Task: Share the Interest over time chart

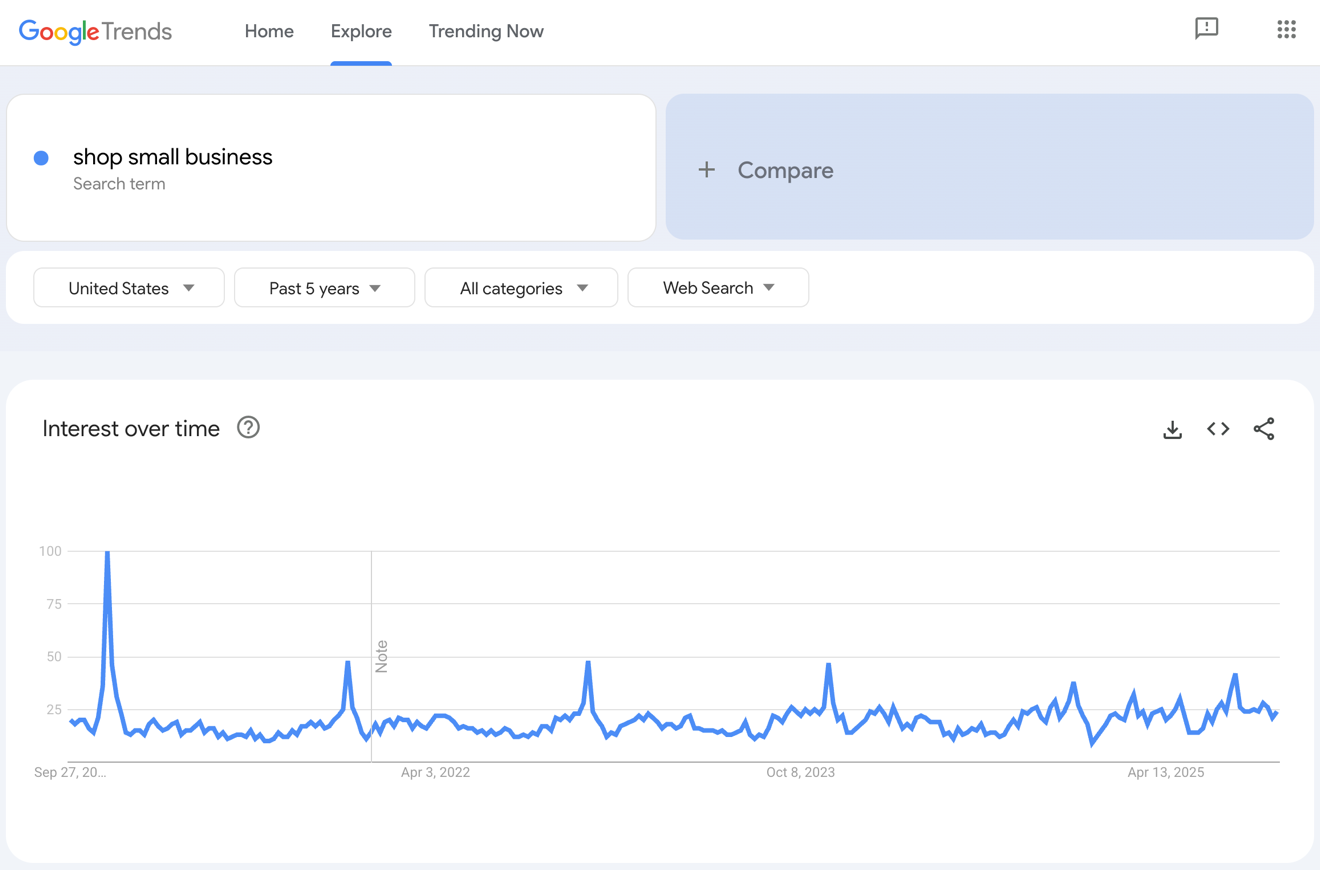Action: [1264, 428]
